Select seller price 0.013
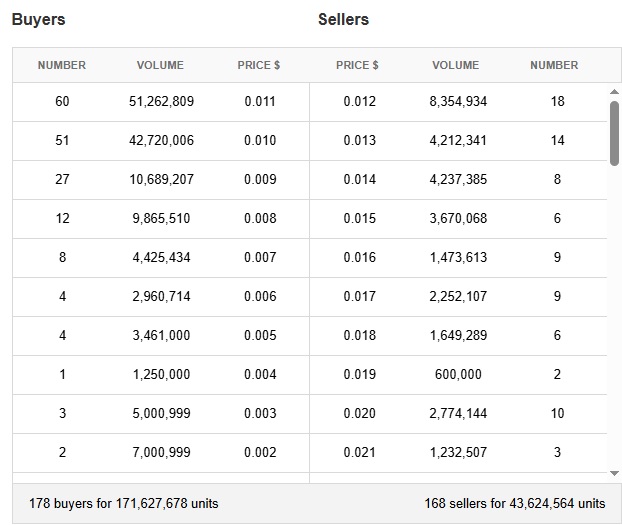622x525 pixels. pyautogui.click(x=359, y=140)
